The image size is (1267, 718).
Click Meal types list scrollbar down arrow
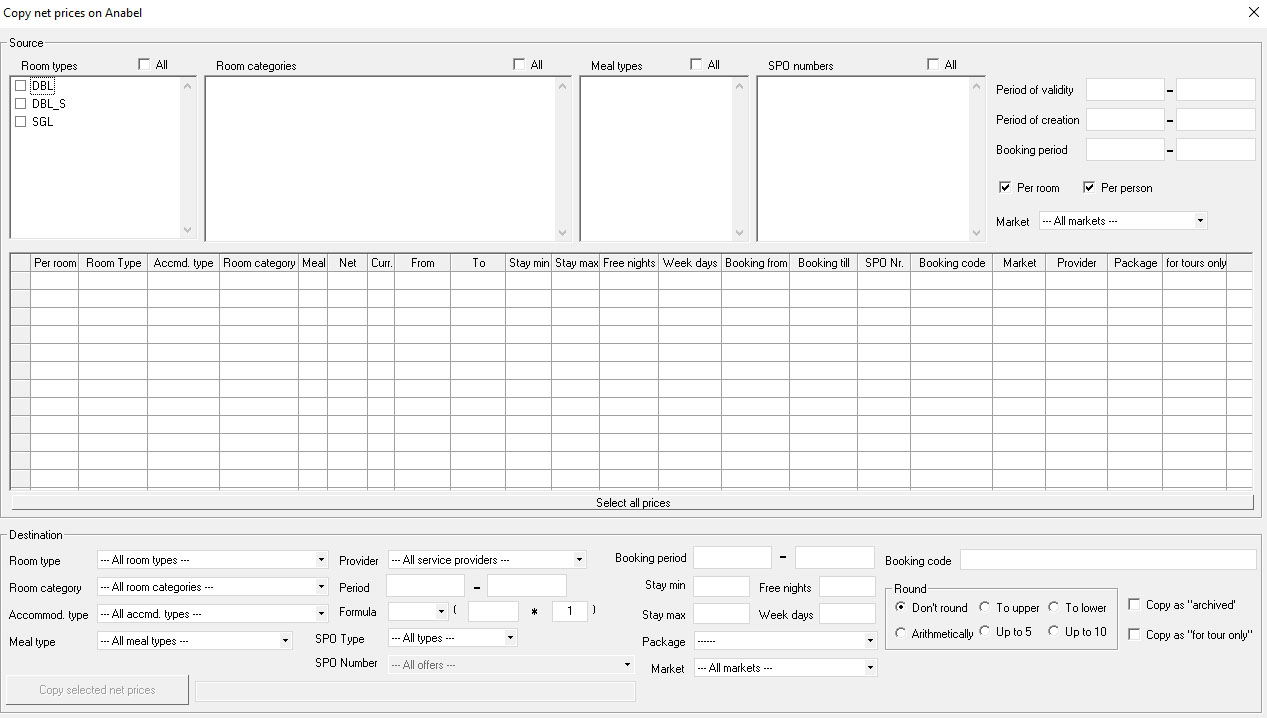click(740, 233)
